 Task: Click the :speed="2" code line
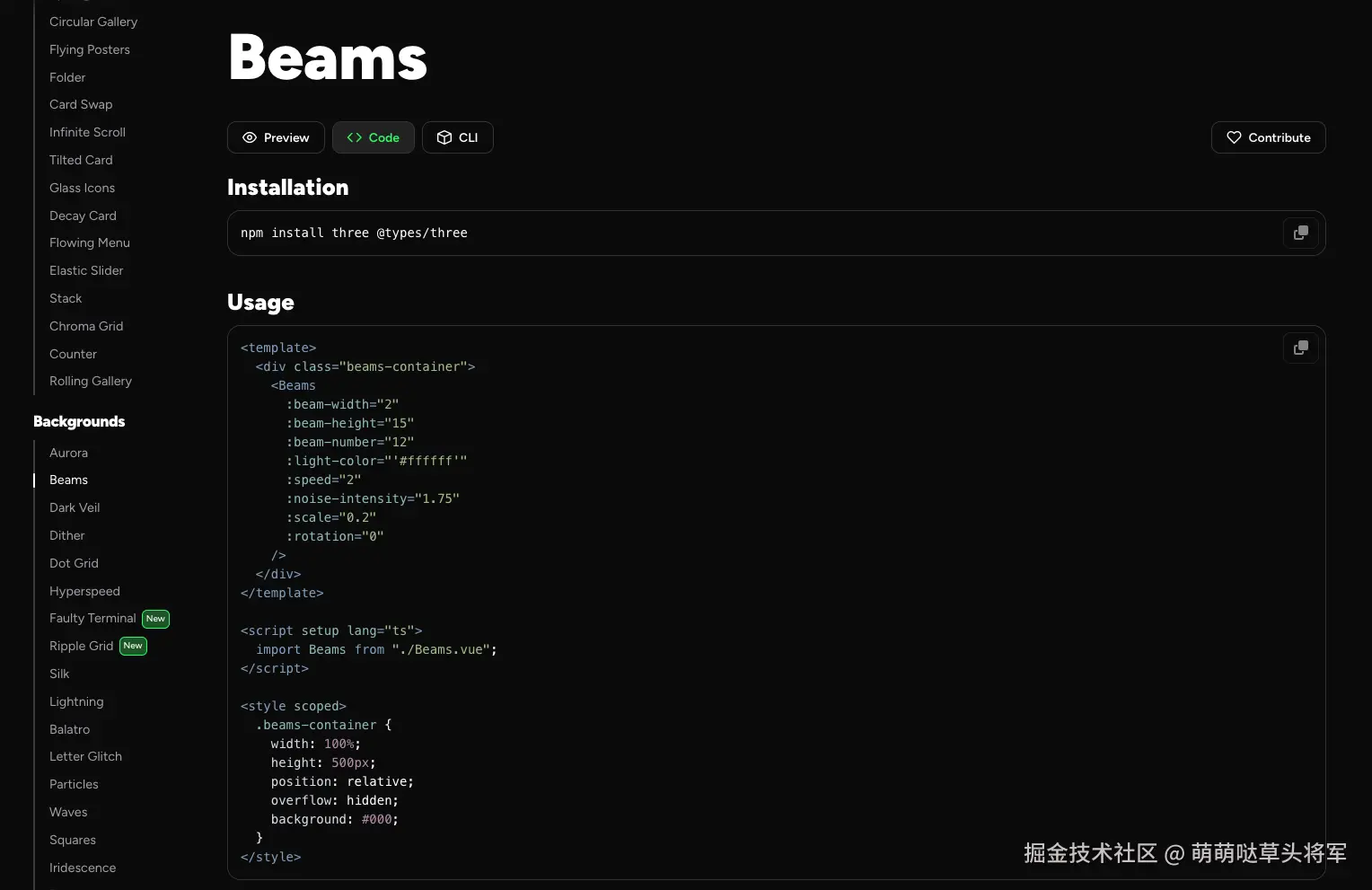point(323,480)
